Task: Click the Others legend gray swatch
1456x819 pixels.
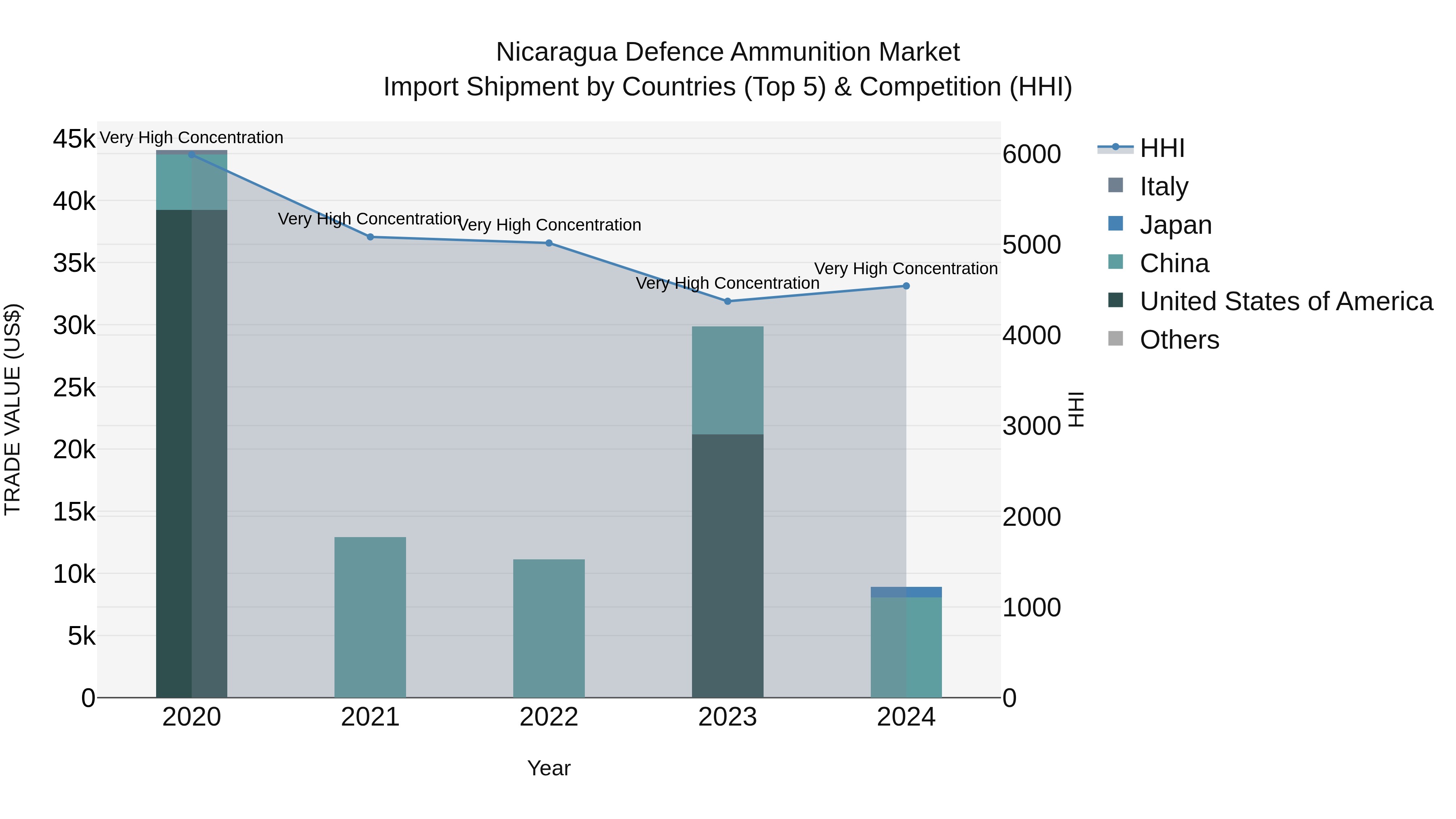Action: pyautogui.click(x=1116, y=339)
